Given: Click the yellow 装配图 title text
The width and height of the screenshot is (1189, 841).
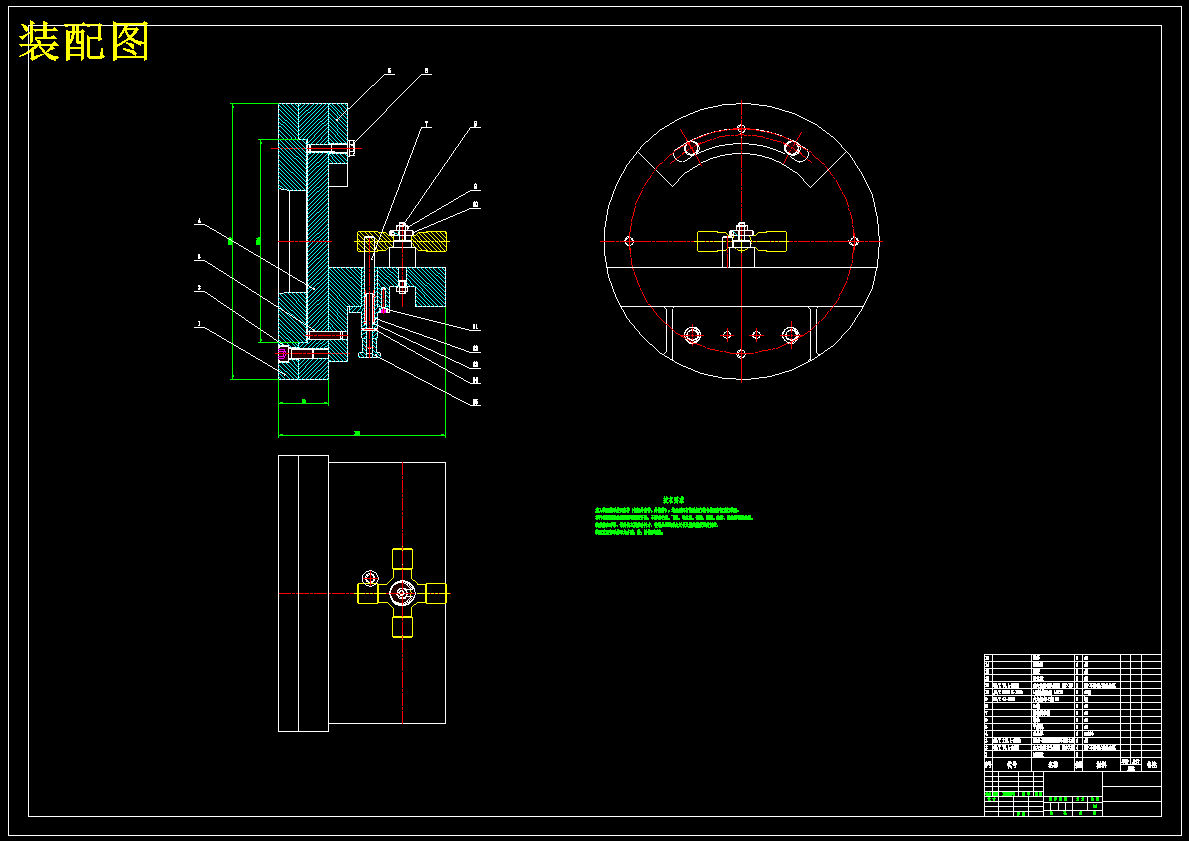Looking at the screenshot, I should pos(83,42).
